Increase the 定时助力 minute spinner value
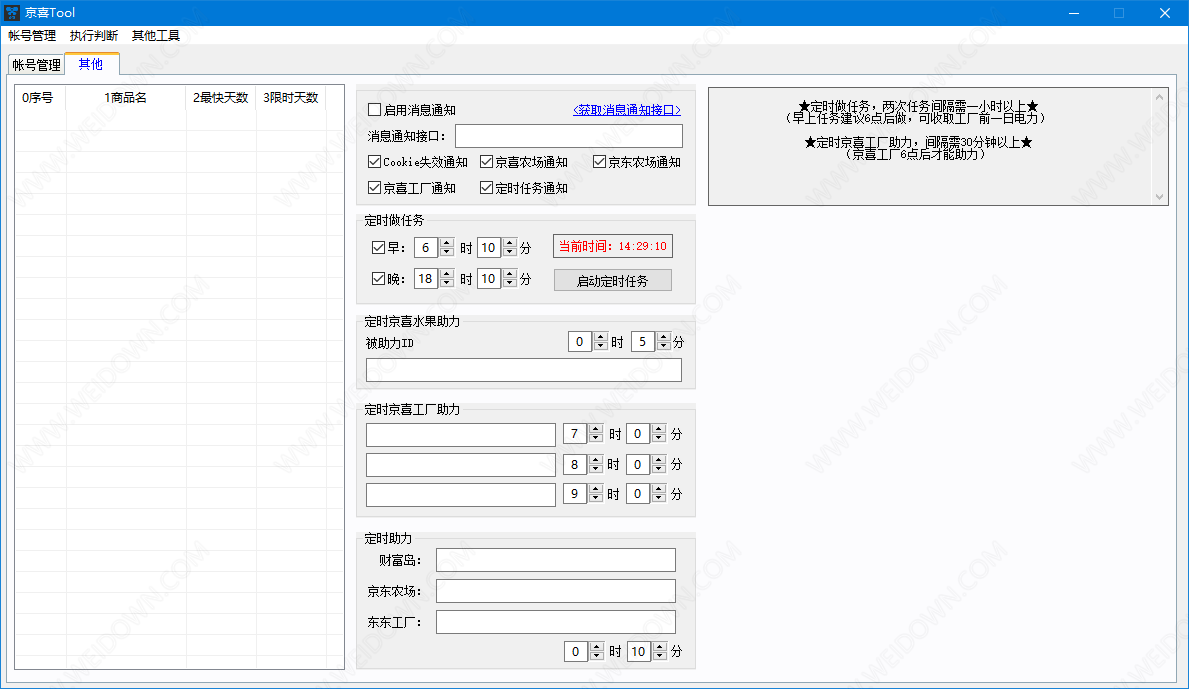This screenshot has height=689, width=1189. click(660, 647)
